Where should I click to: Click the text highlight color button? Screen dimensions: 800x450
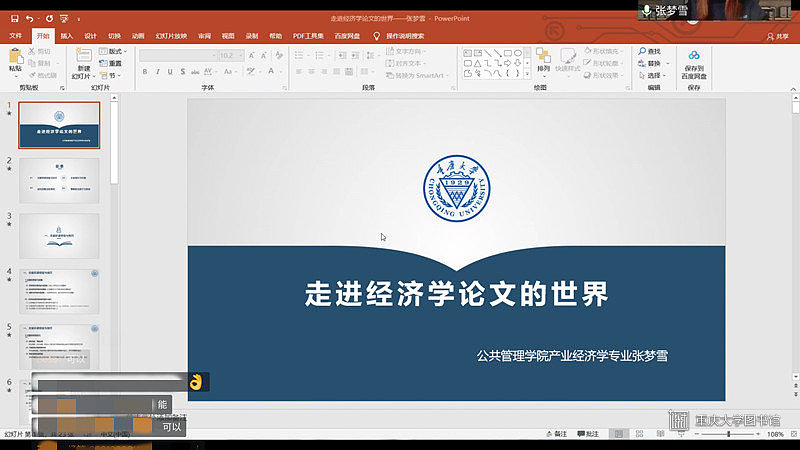(x=250, y=72)
